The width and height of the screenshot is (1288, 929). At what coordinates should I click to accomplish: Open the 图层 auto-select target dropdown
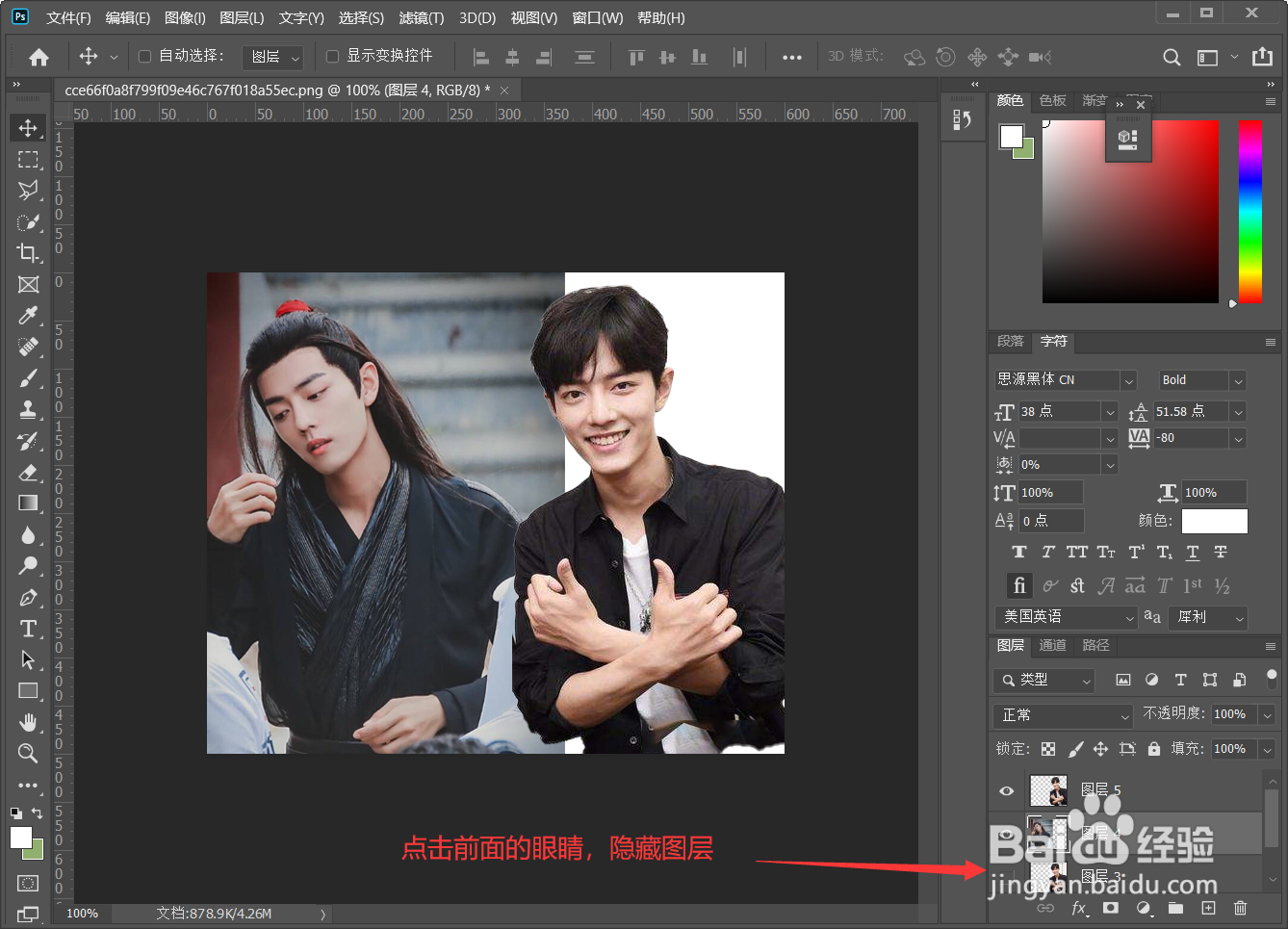[272, 58]
